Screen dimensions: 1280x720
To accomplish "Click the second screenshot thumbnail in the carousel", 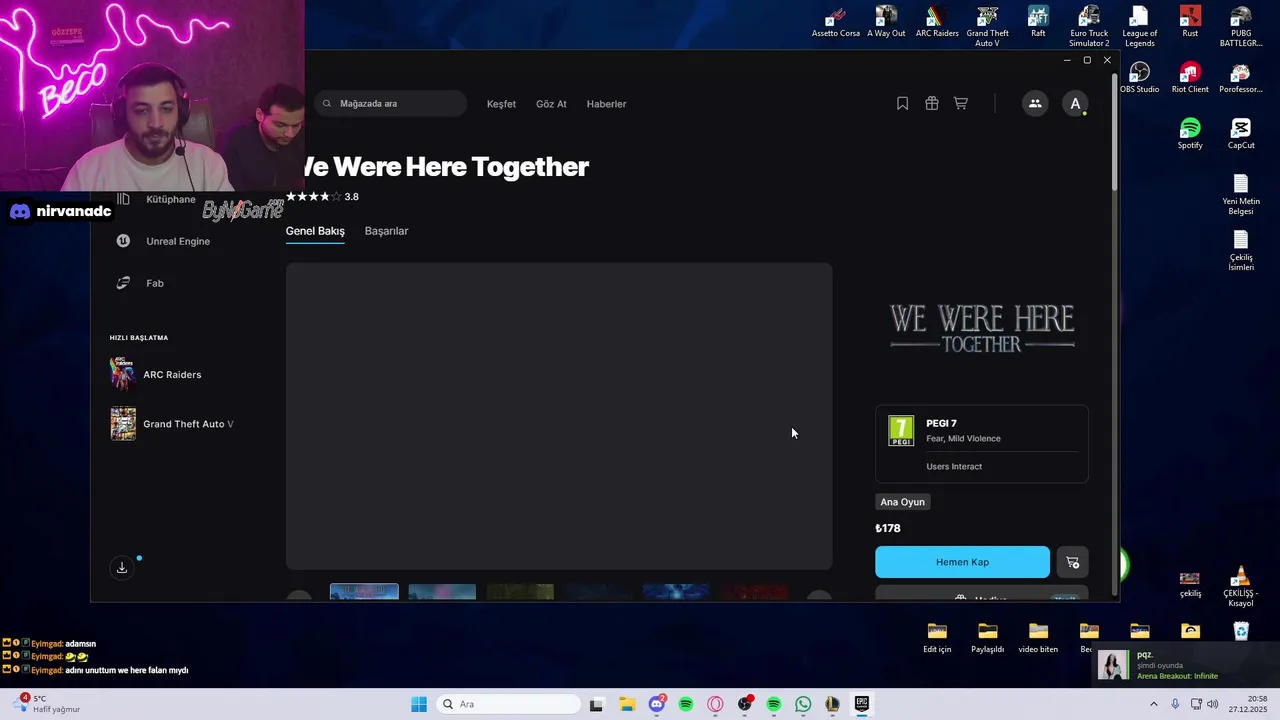I will [442, 592].
